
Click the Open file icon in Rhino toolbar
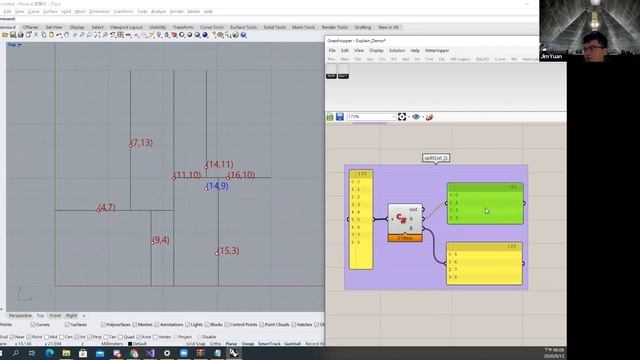[5, 35]
